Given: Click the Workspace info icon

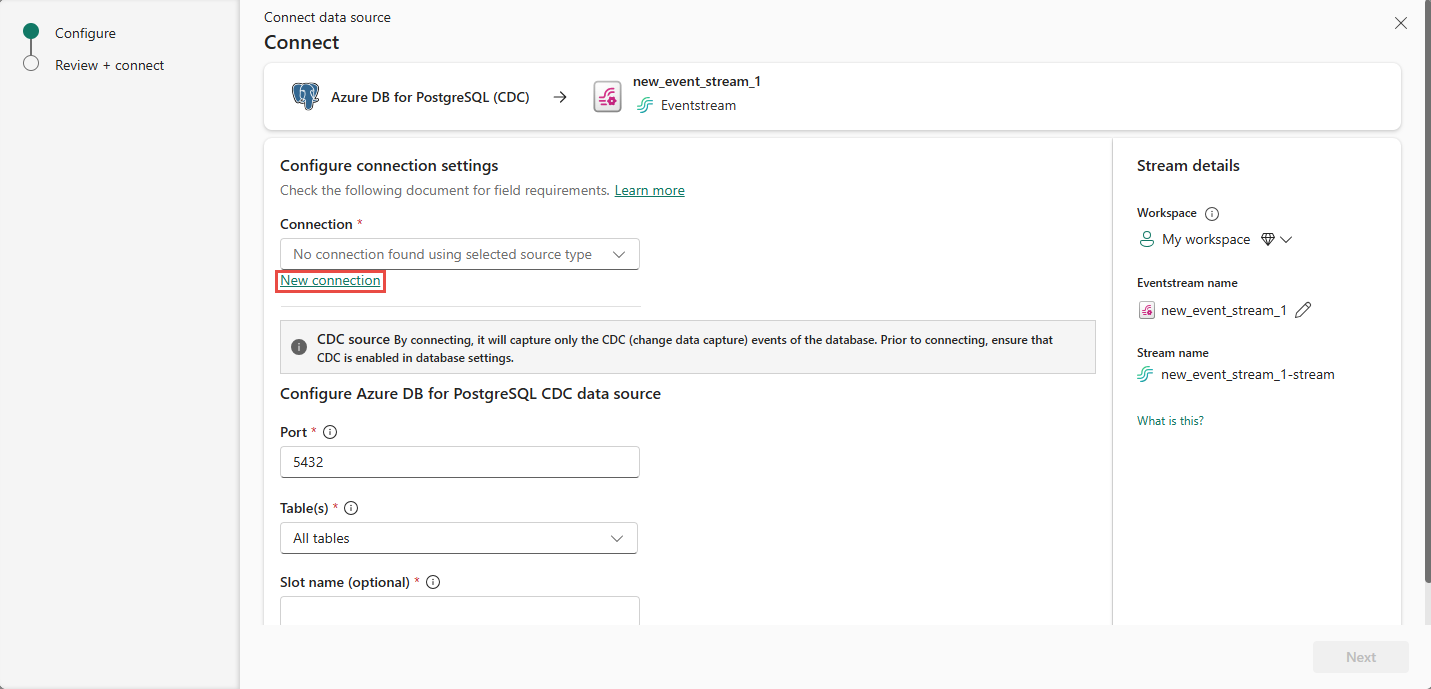Looking at the screenshot, I should 1212,213.
